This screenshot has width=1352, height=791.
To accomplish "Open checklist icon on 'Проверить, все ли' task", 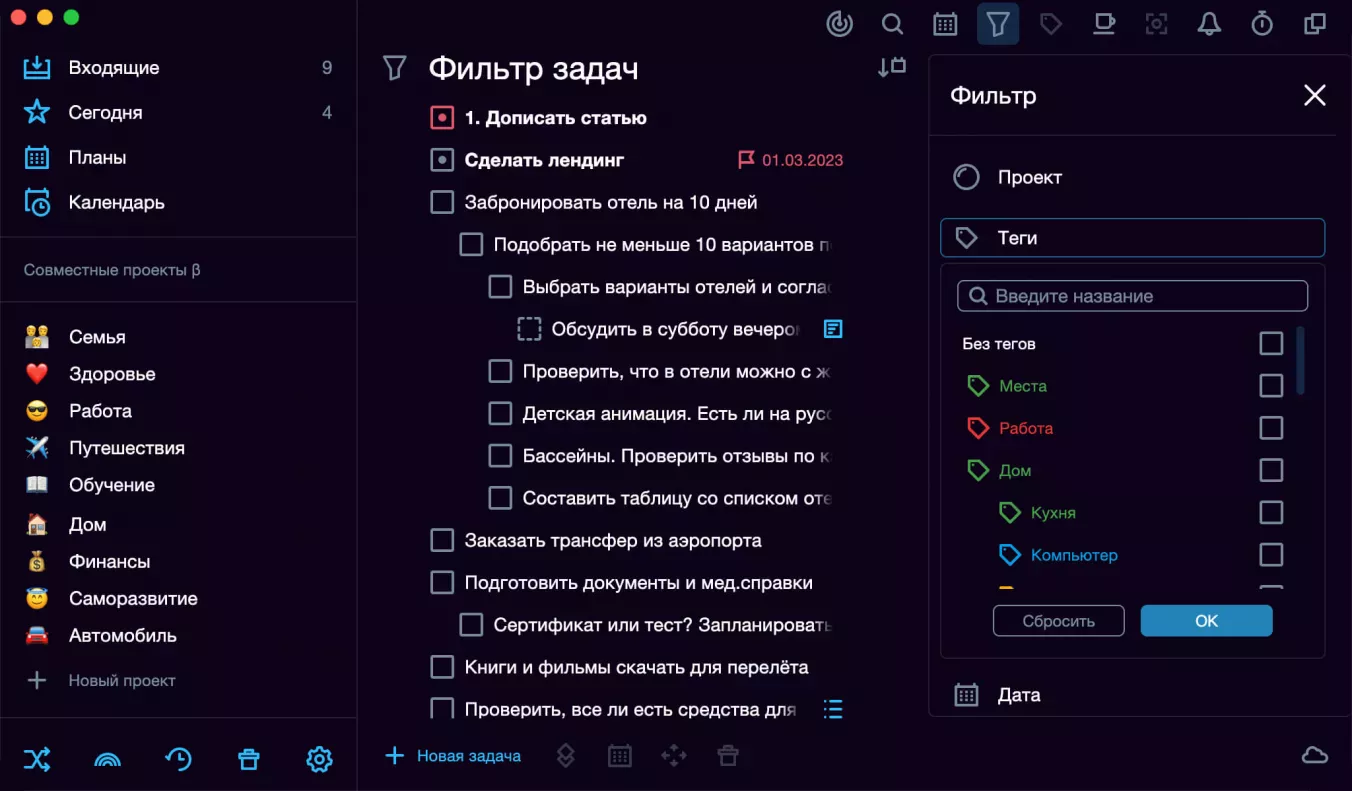I will (x=833, y=709).
